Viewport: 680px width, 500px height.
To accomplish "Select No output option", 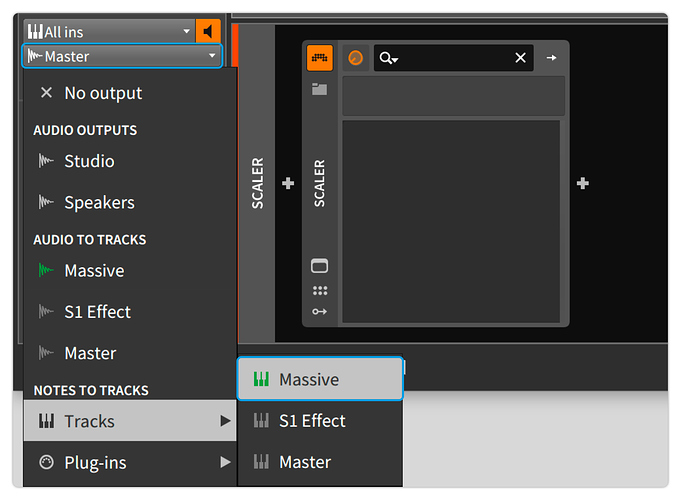I will pyautogui.click(x=130, y=93).
